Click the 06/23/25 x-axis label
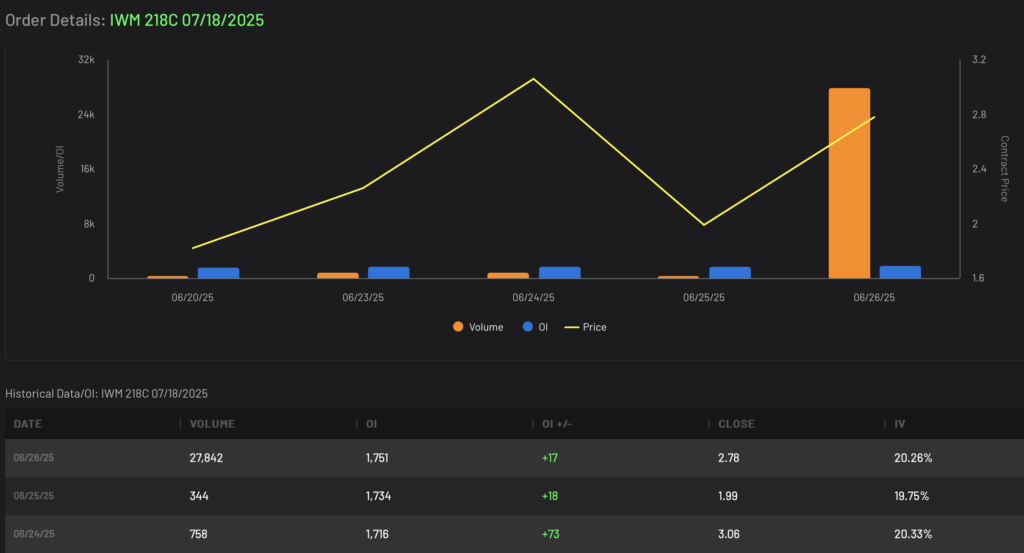Screen dimensions: 1024x553 click(363, 297)
